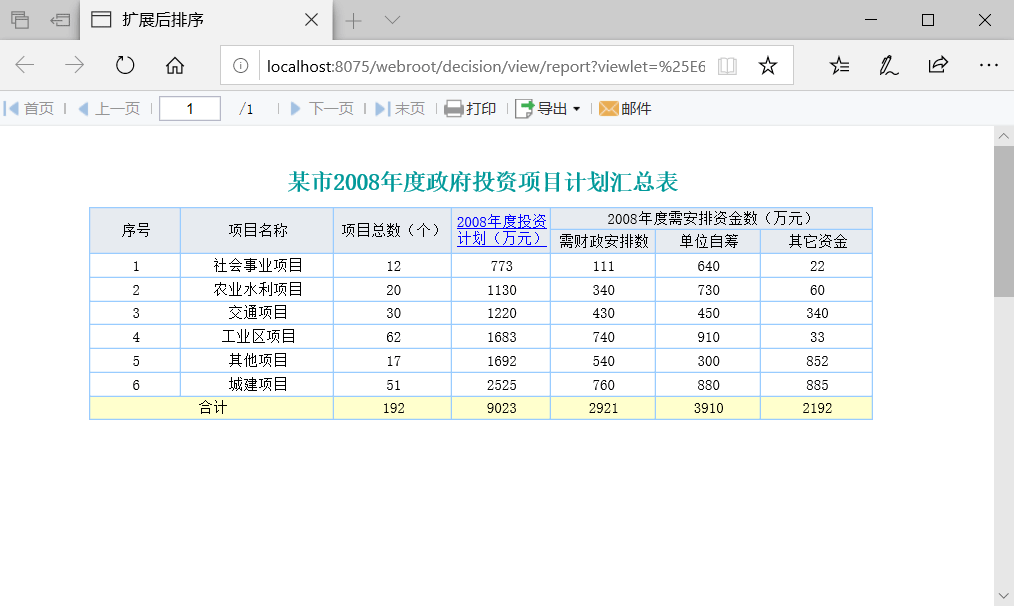
Task: Click the total value 9023
Action: [501, 408]
